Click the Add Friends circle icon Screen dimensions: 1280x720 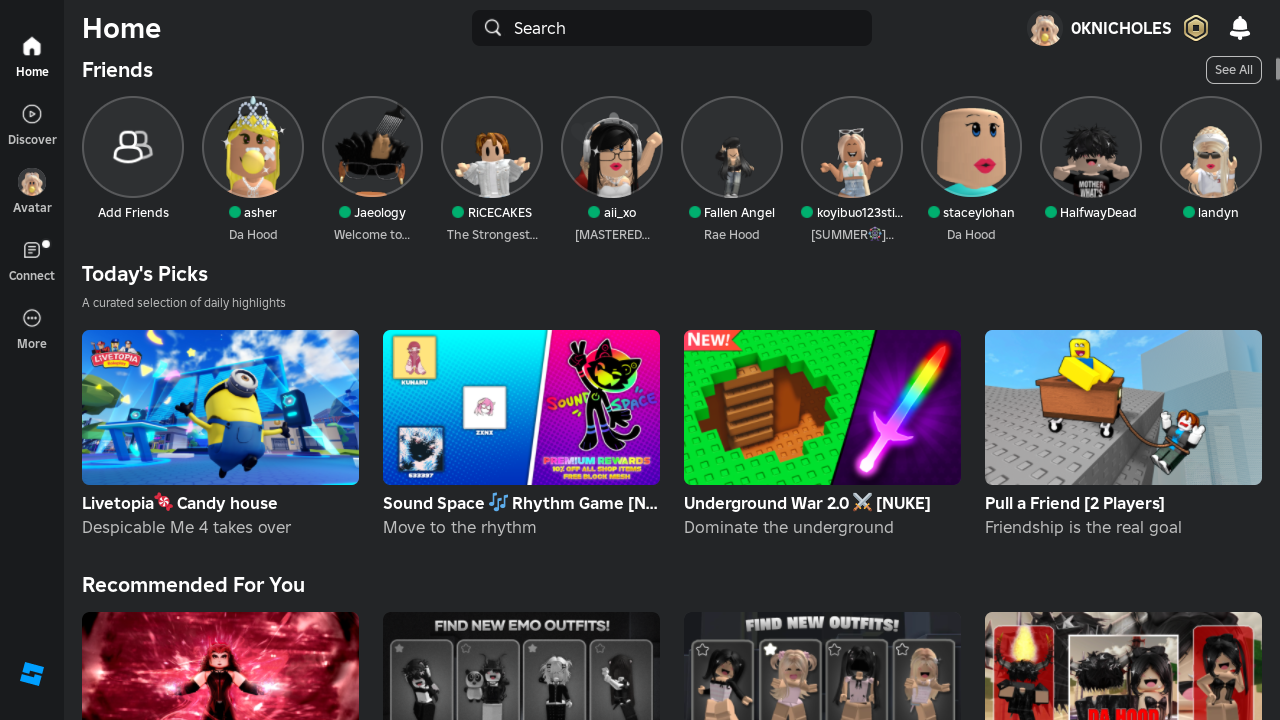[x=133, y=147]
